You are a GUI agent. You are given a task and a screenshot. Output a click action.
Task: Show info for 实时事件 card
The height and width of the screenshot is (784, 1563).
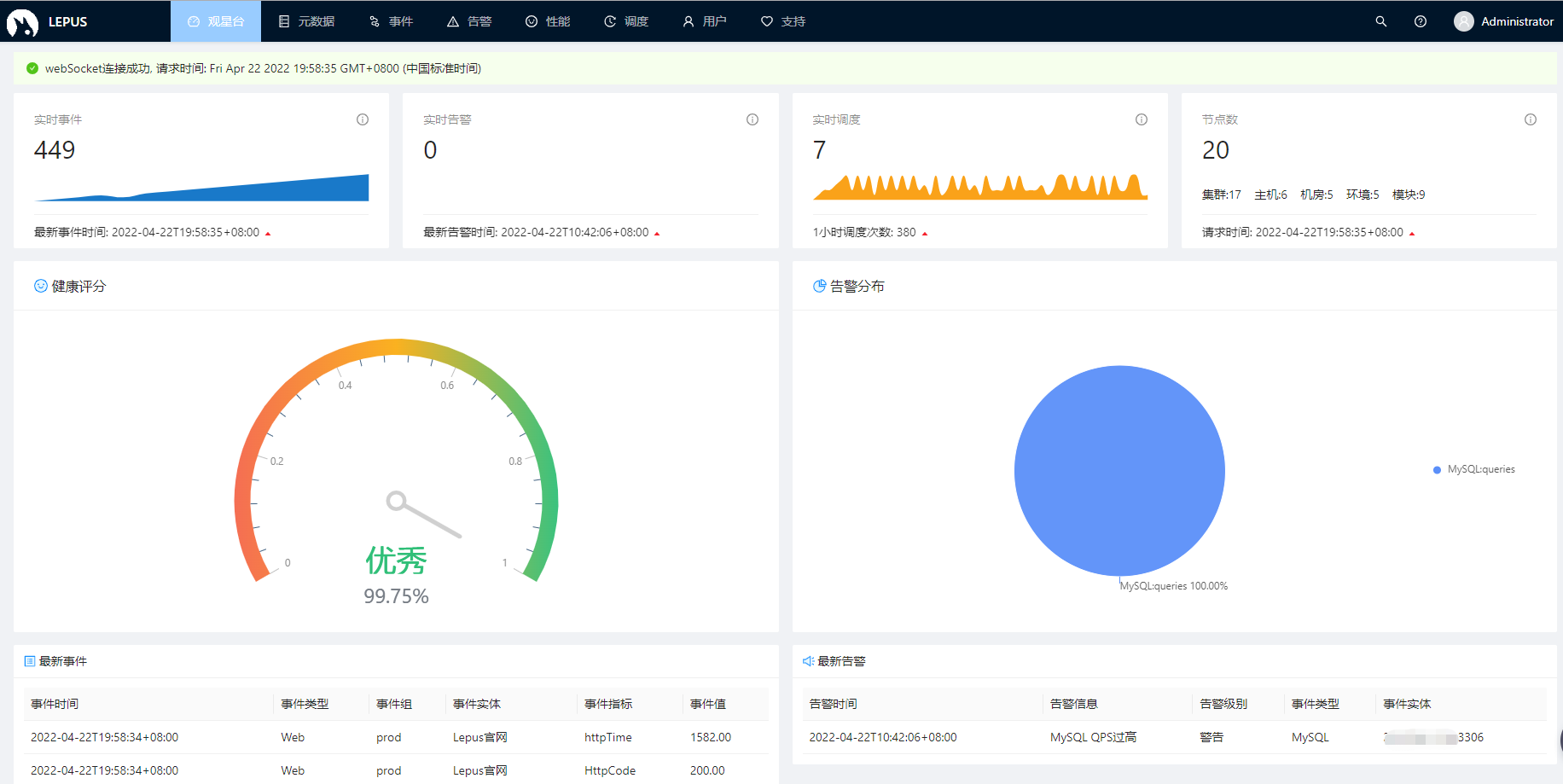click(363, 119)
